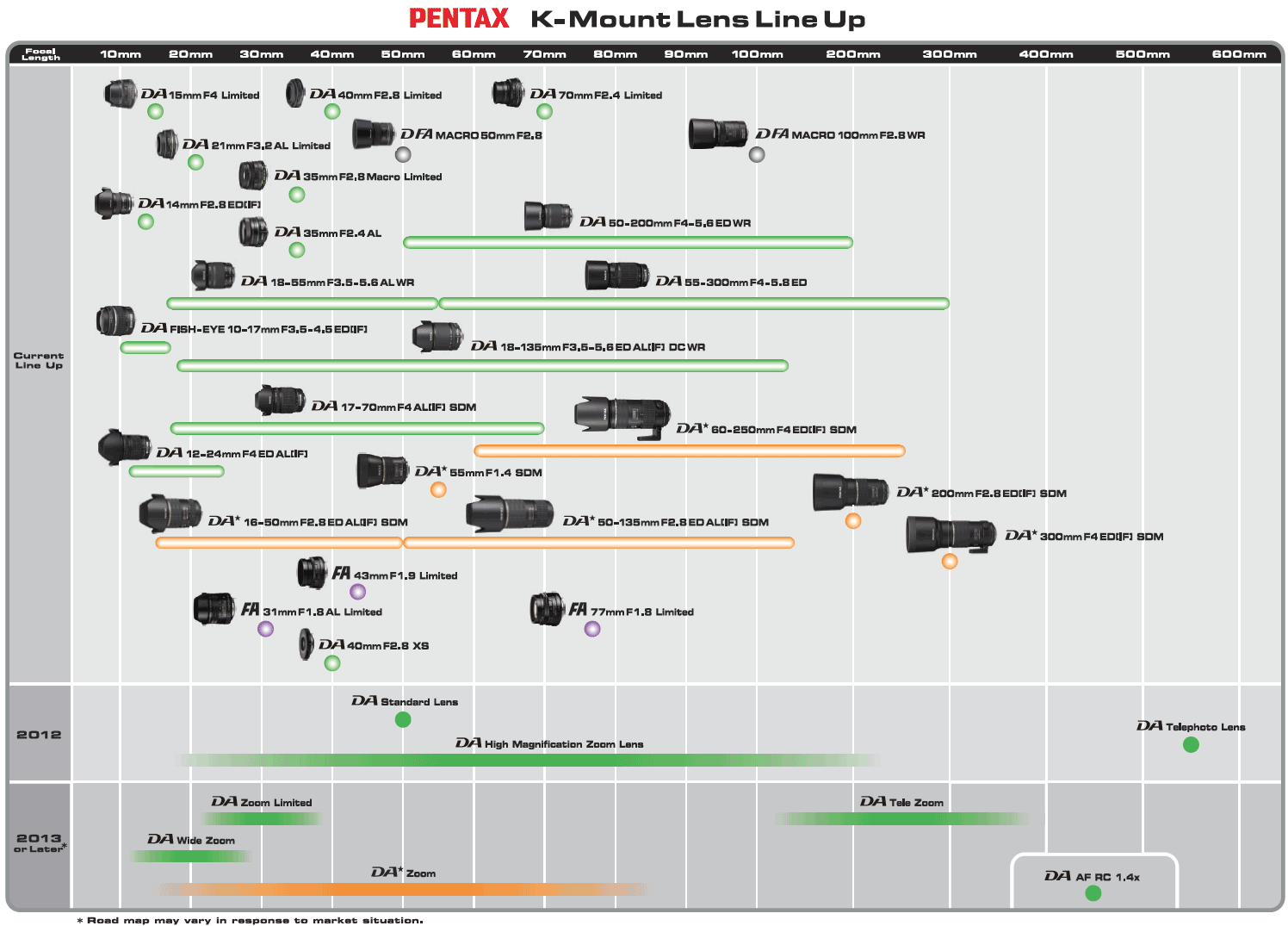
Task: Click the orange dot under DA* 200mm F2.8
Action: click(x=853, y=520)
